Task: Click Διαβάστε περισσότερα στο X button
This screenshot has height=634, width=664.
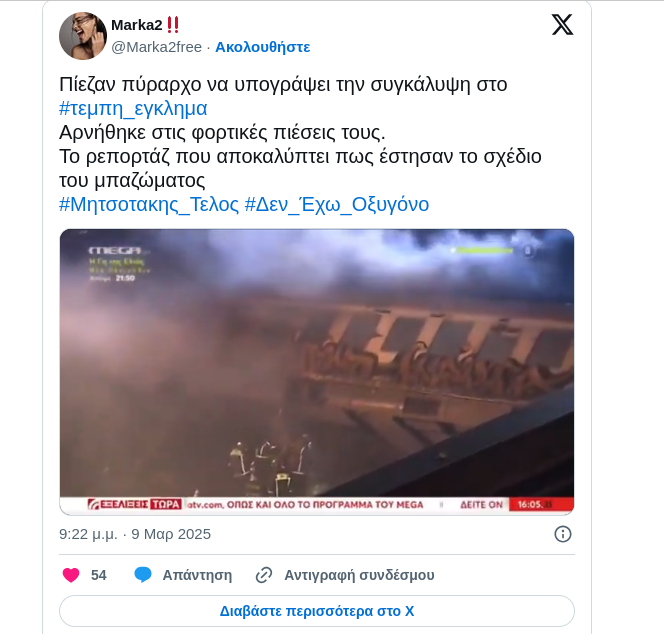Action: pyautogui.click(x=317, y=611)
